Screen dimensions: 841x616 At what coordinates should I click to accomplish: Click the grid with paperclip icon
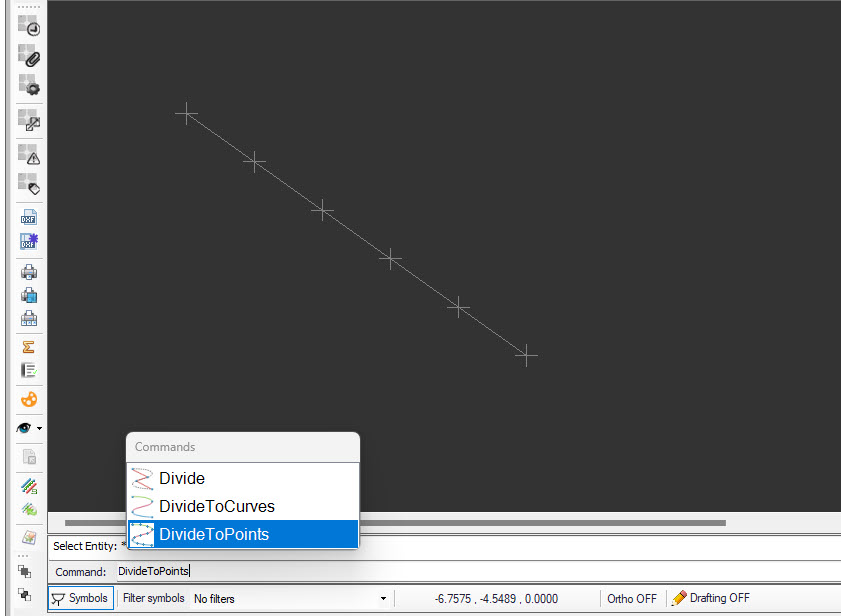29,55
